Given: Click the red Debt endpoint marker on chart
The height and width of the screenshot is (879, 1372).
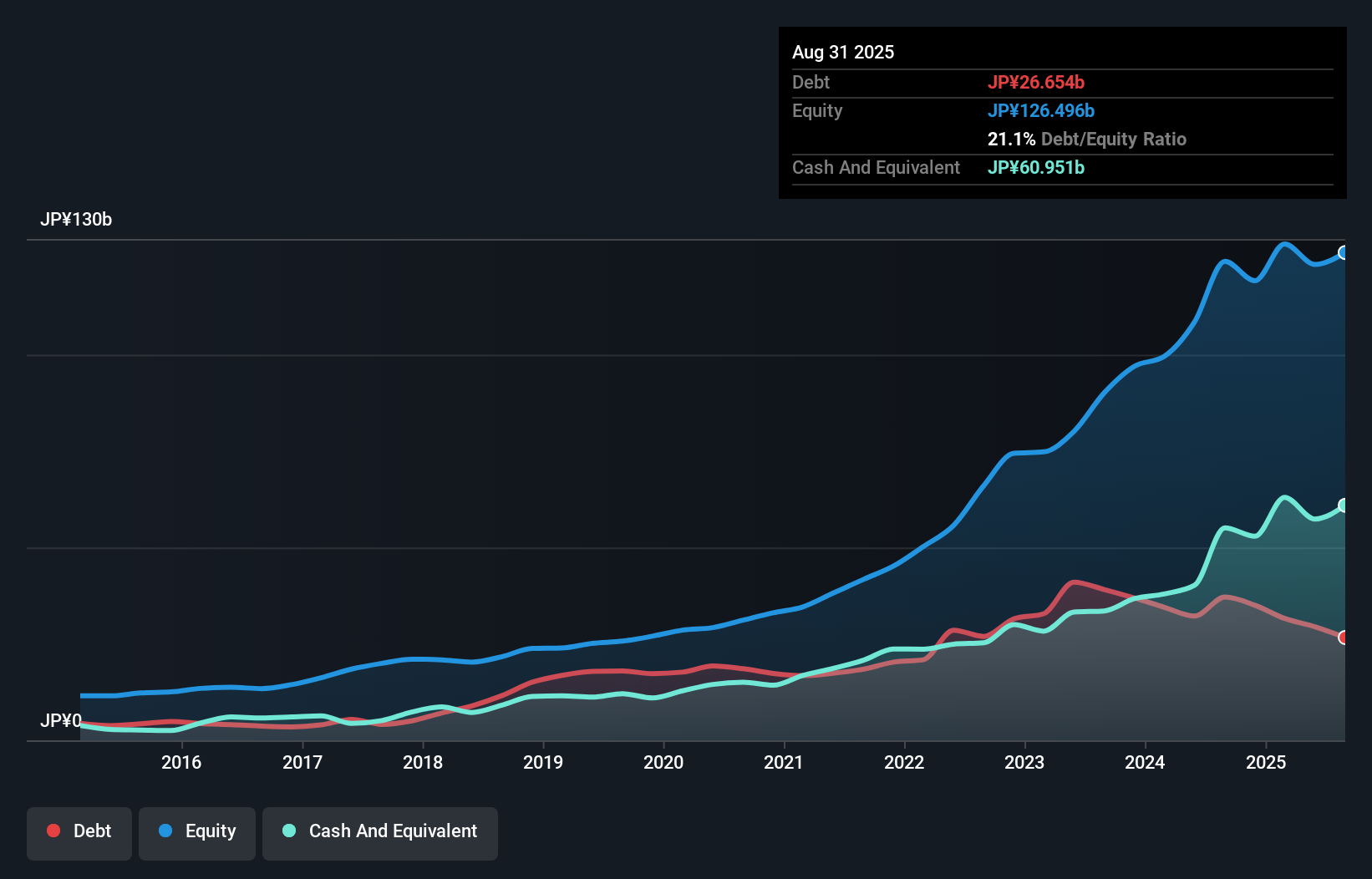Looking at the screenshot, I should tap(1344, 637).
